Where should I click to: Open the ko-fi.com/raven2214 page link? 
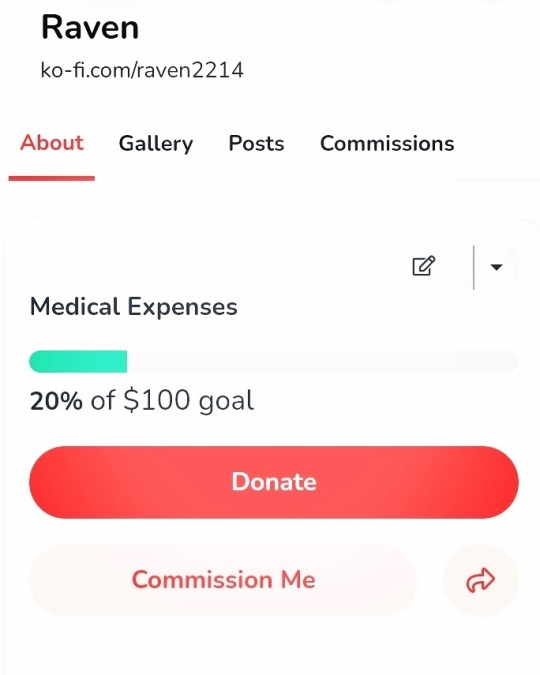(142, 70)
